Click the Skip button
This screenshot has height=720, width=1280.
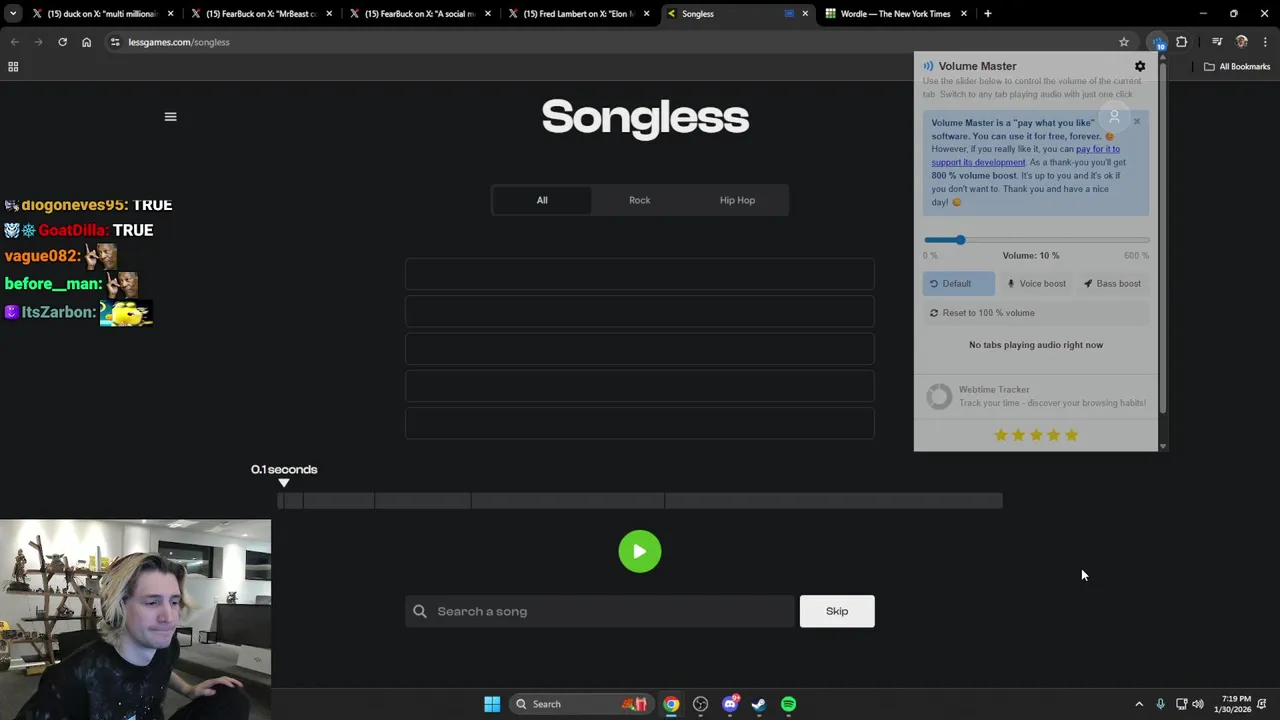click(837, 611)
